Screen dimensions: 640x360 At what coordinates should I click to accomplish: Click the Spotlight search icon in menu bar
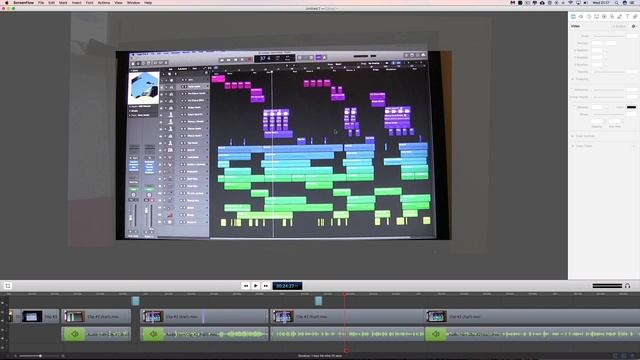(x=616, y=3)
